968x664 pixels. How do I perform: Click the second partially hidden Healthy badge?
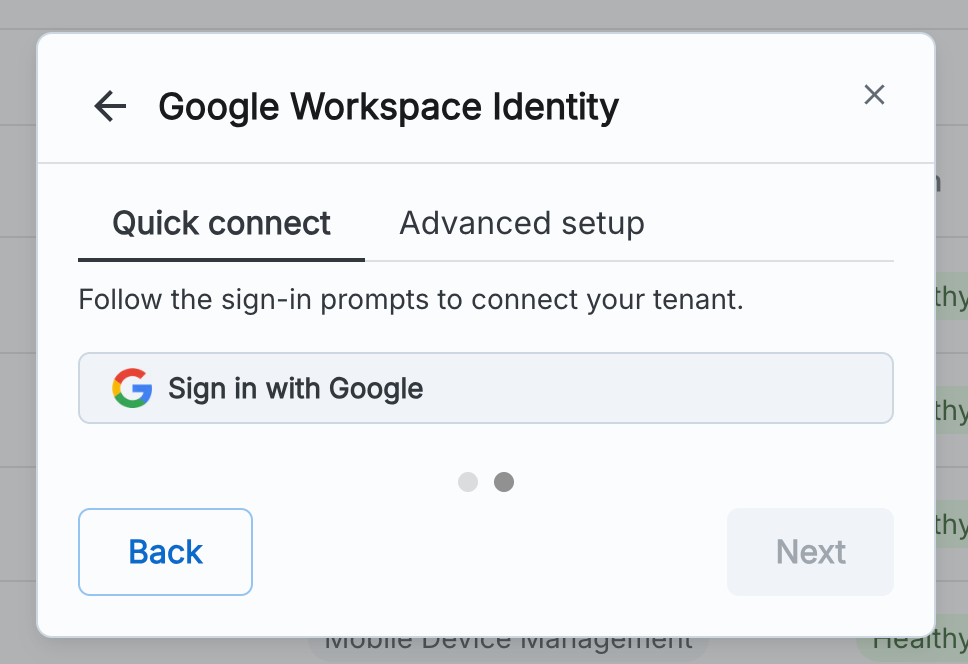point(951,410)
